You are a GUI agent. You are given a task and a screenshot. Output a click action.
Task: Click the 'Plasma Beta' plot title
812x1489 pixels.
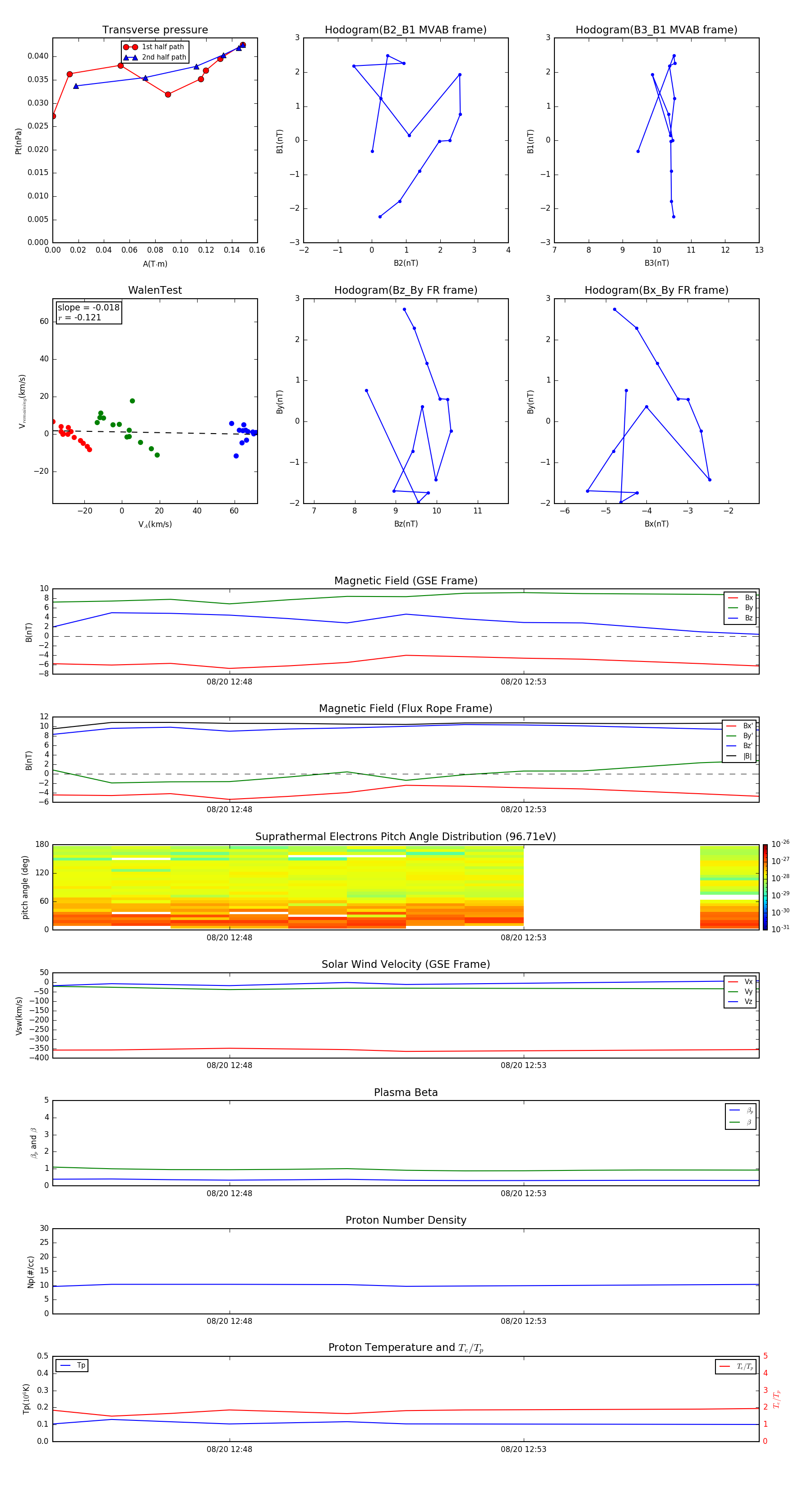pos(406,1092)
